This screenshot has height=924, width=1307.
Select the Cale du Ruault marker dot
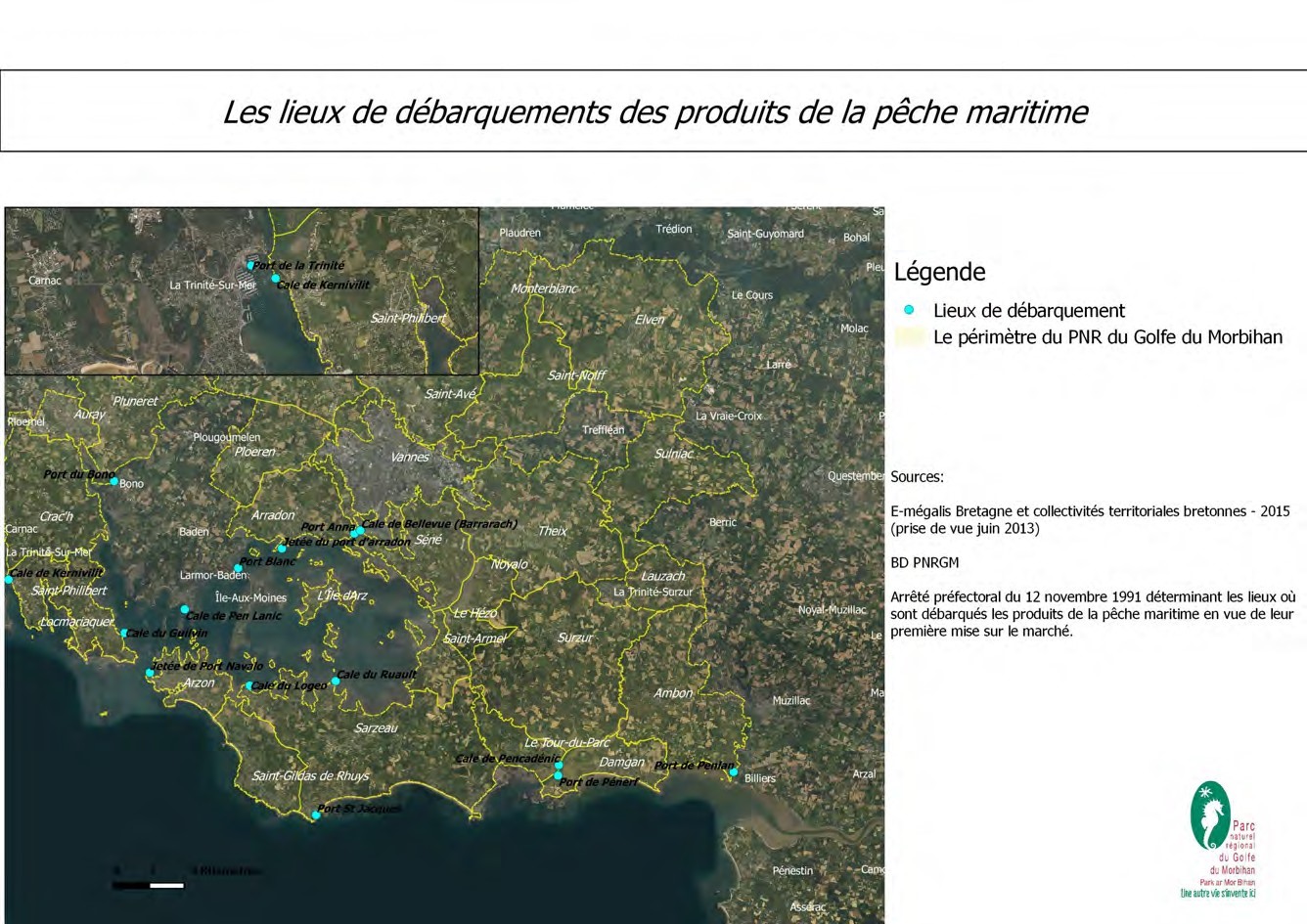click(335, 681)
